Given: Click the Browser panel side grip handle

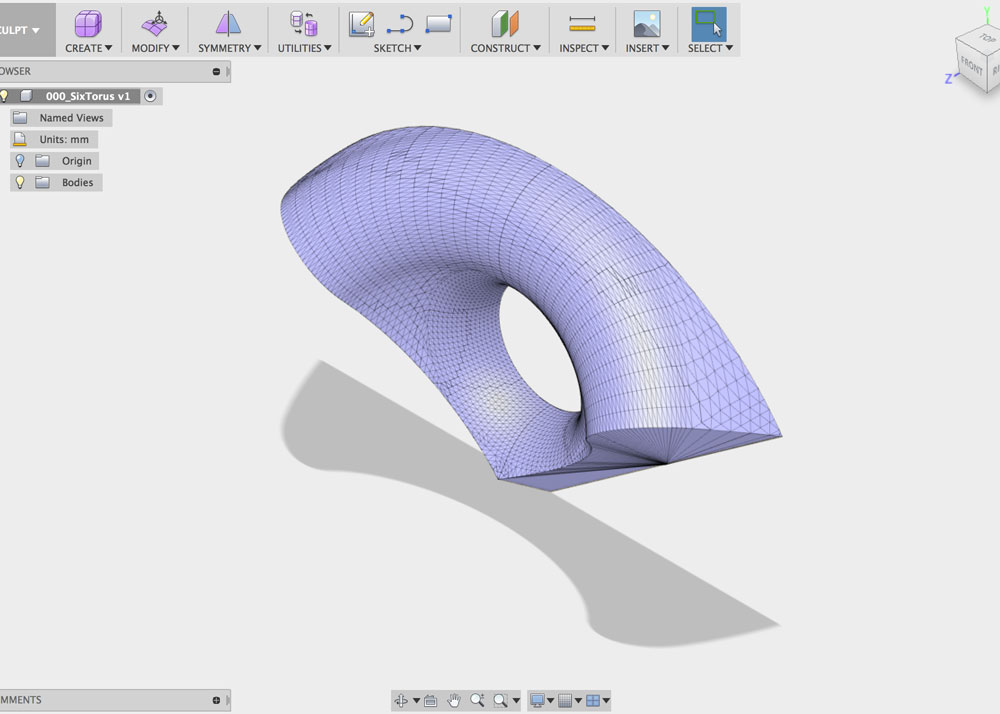Looking at the screenshot, I should point(228,71).
